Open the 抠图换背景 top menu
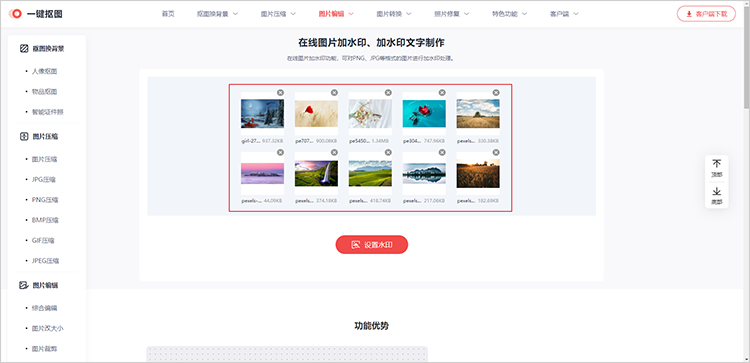 217,14
